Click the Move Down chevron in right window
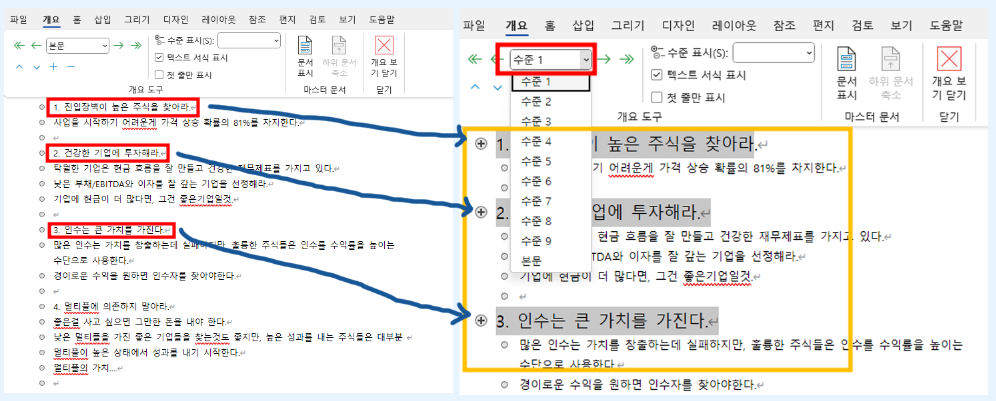996x401 pixels. (498, 86)
